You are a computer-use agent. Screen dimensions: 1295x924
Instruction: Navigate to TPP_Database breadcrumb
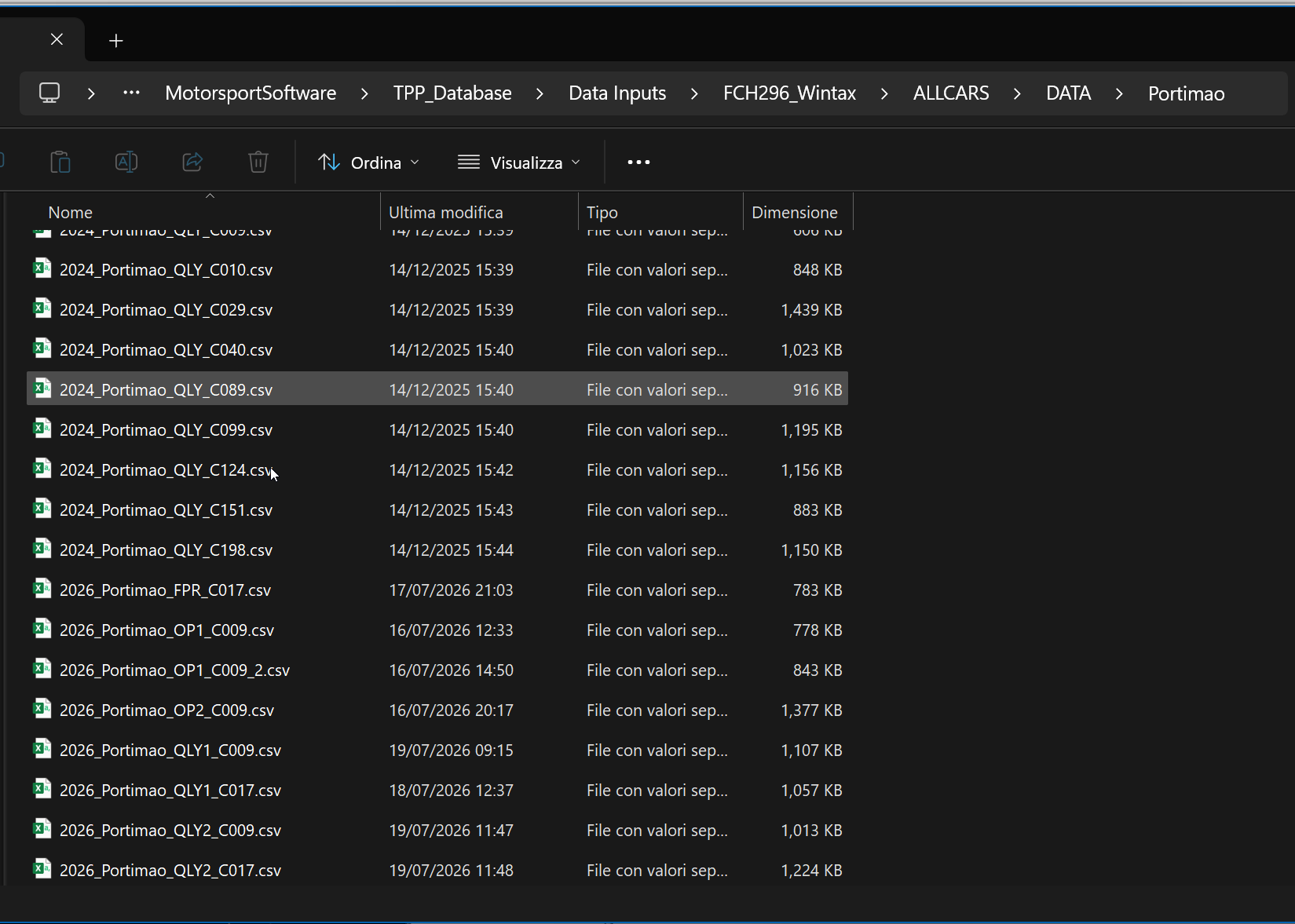(452, 93)
